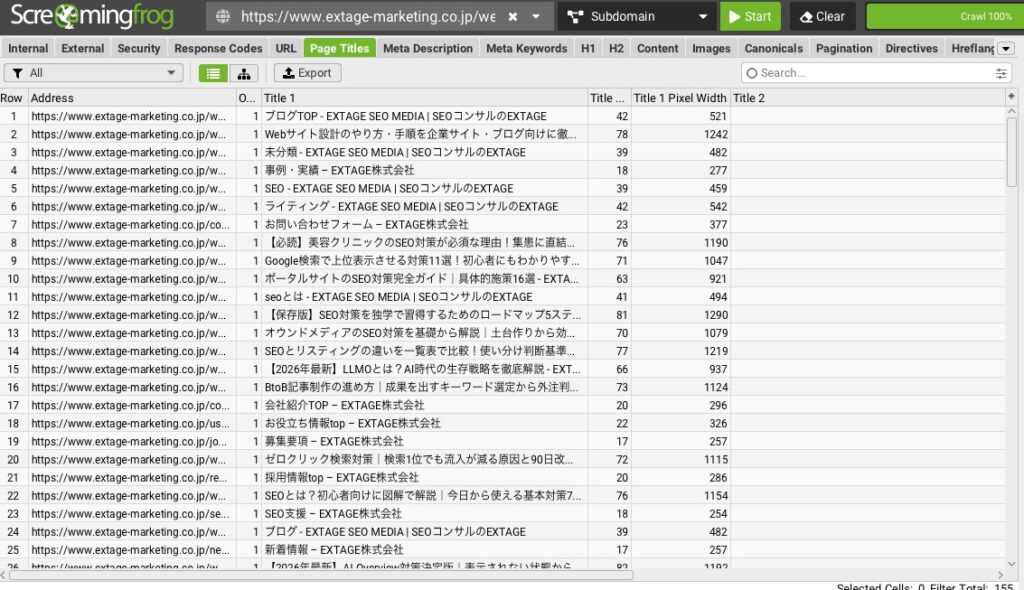
Task: Clear the URL with the X icon
Action: [513, 17]
